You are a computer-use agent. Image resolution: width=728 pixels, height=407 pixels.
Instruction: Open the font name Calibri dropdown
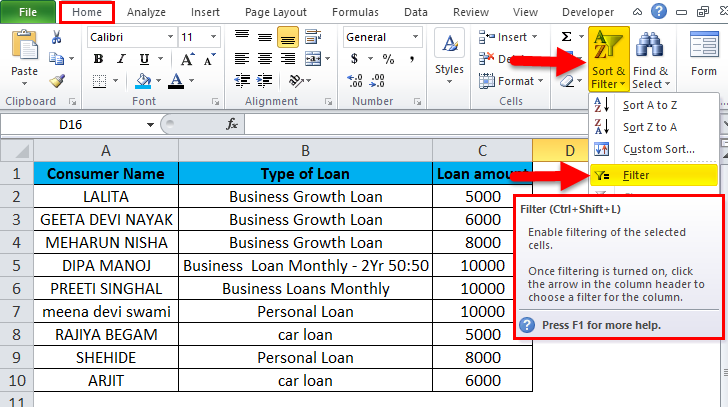170,37
